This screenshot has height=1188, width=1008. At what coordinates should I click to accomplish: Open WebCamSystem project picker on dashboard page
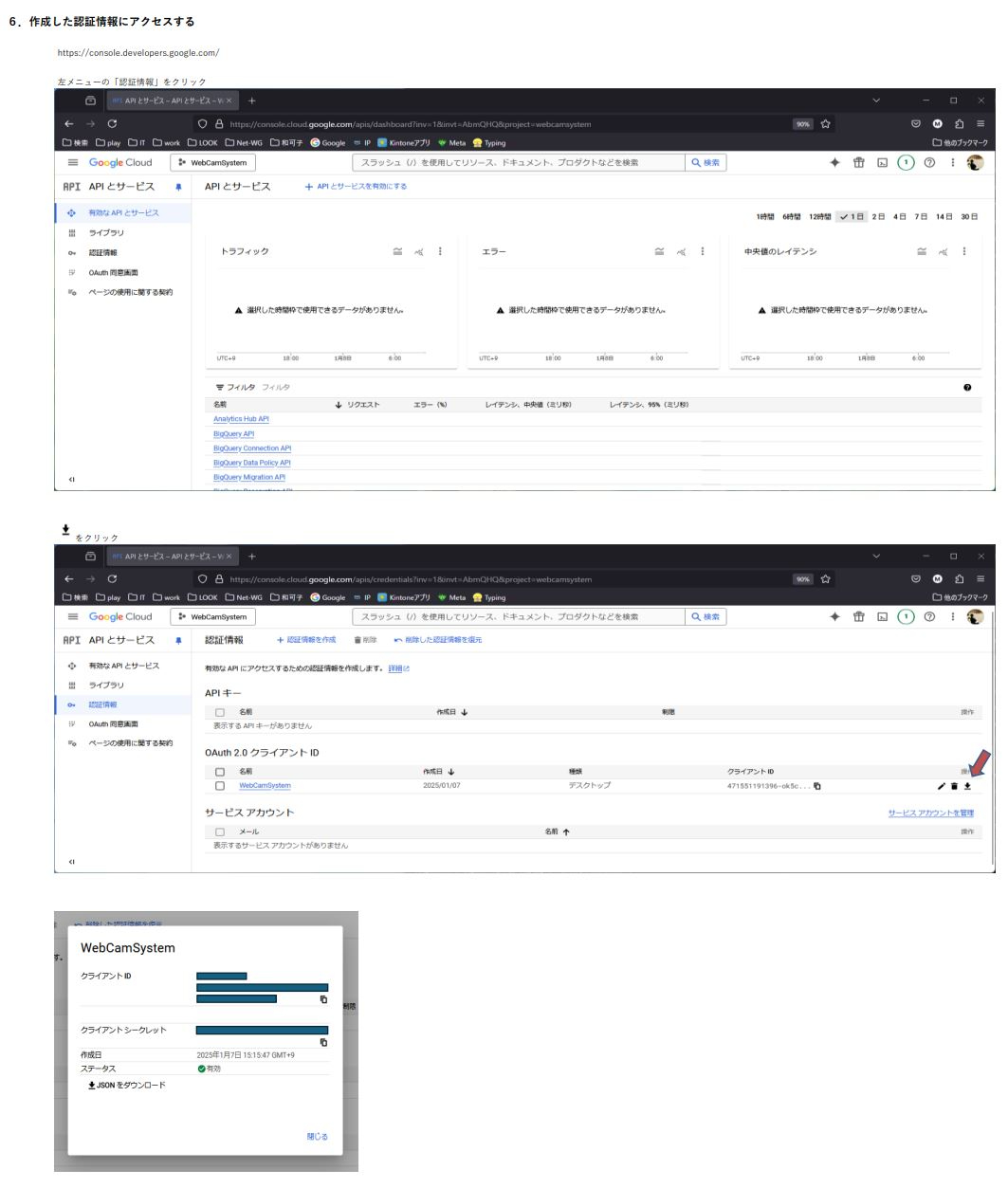[215, 163]
